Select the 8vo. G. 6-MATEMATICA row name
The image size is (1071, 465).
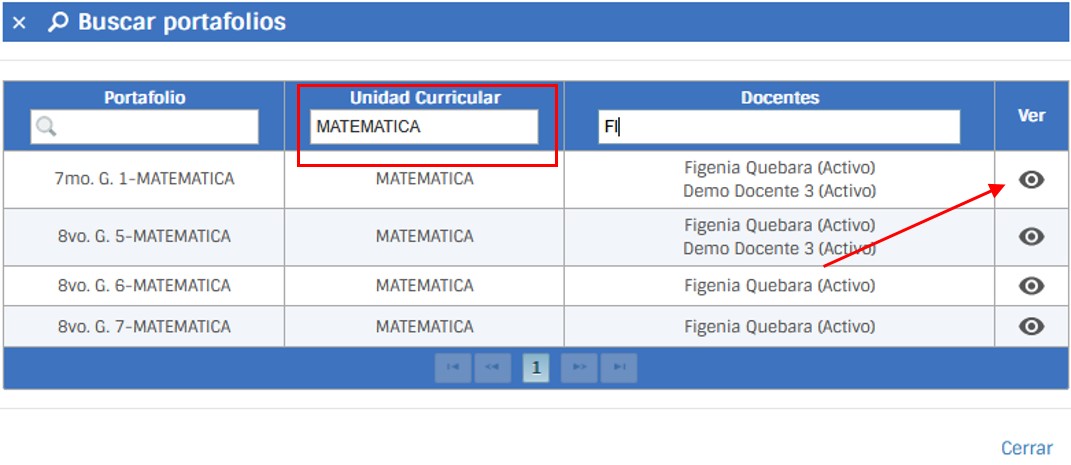pos(144,286)
